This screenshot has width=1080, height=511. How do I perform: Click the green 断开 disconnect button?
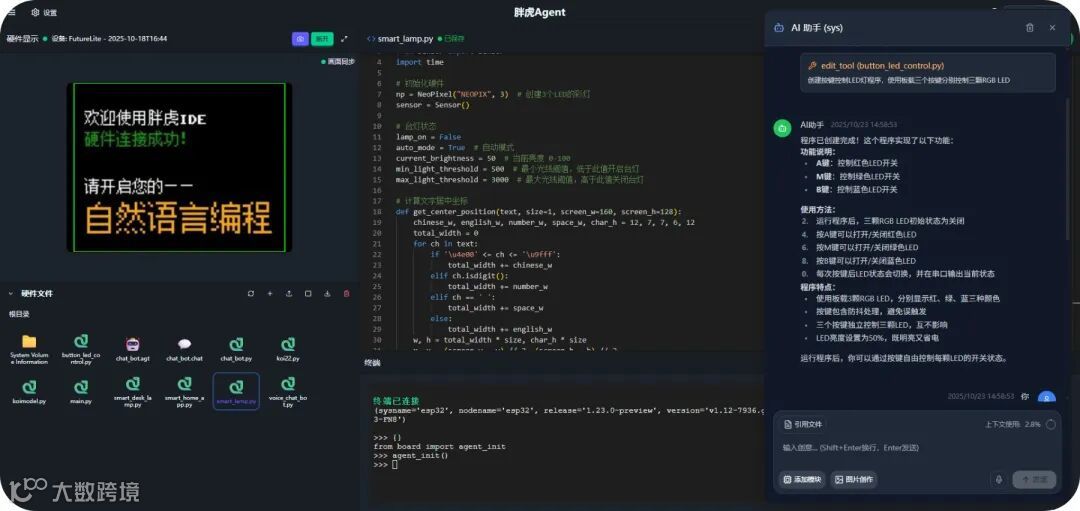[x=322, y=39]
